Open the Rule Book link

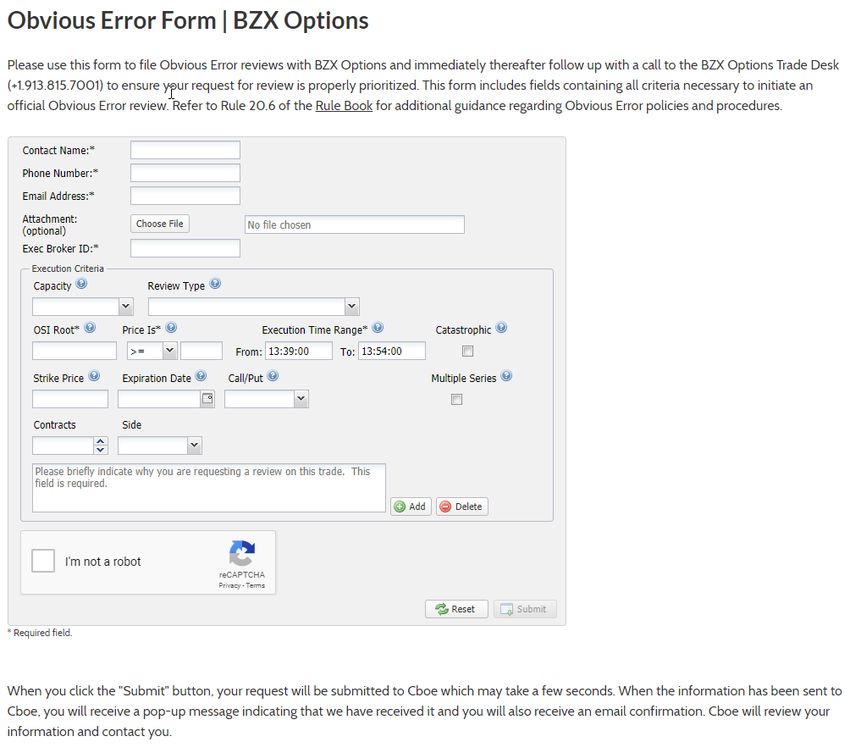[344, 106]
